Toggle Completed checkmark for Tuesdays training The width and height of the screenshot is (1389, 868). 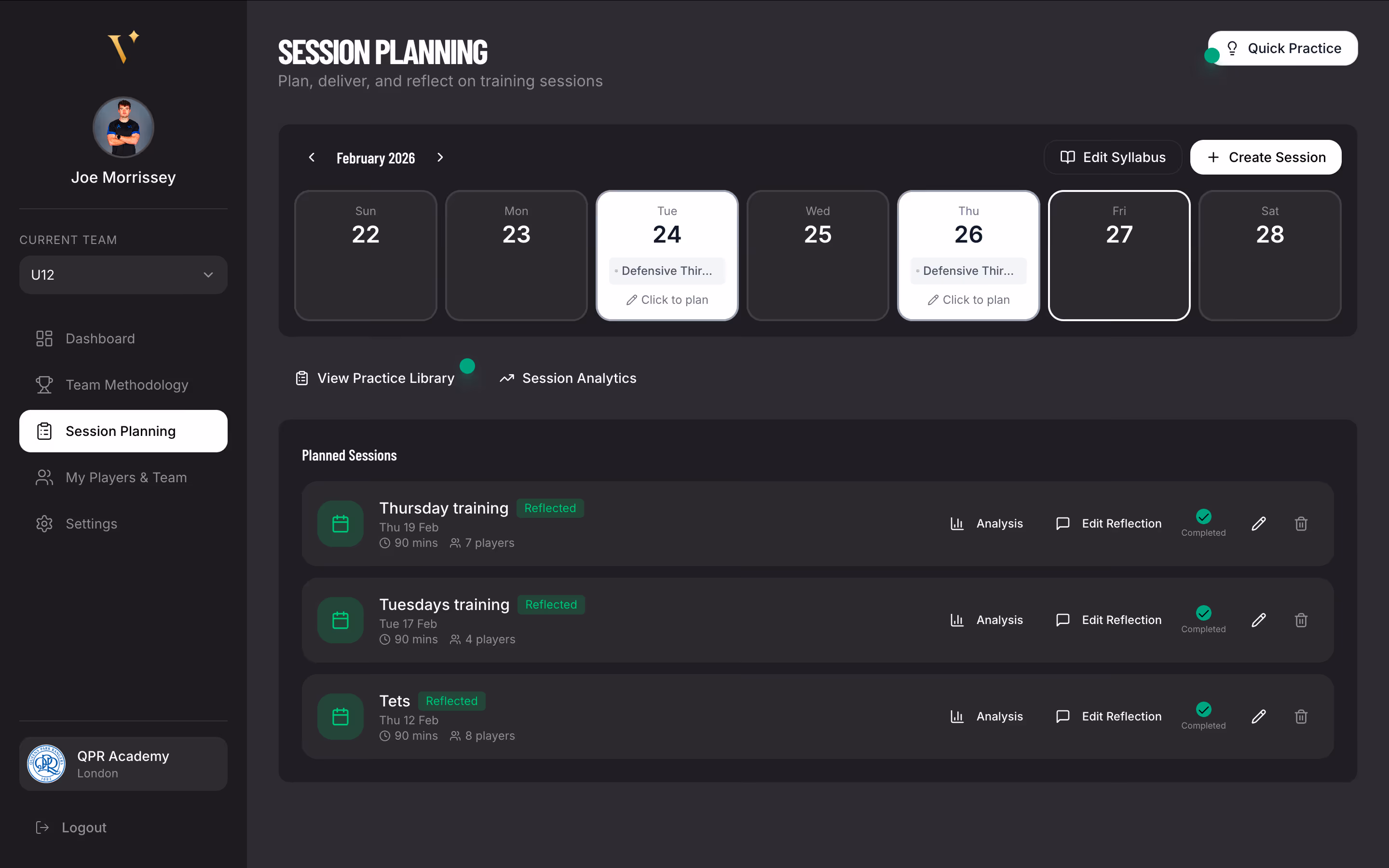pos(1203,614)
